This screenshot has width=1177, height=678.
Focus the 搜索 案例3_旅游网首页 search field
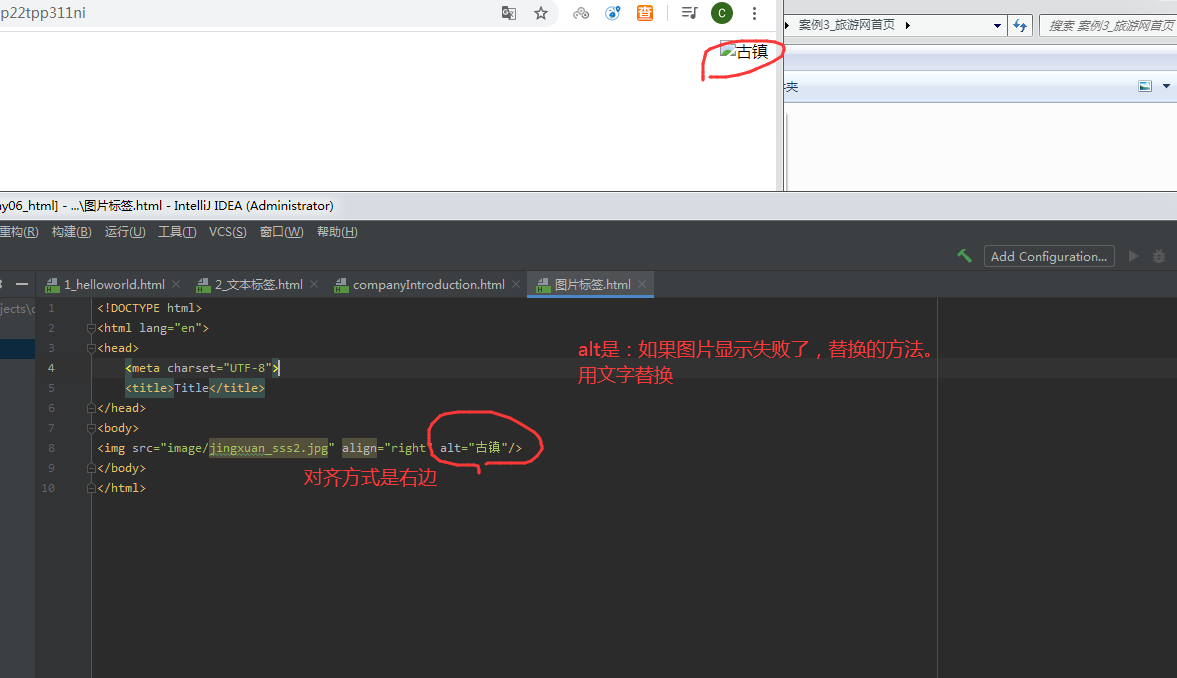coord(1109,26)
